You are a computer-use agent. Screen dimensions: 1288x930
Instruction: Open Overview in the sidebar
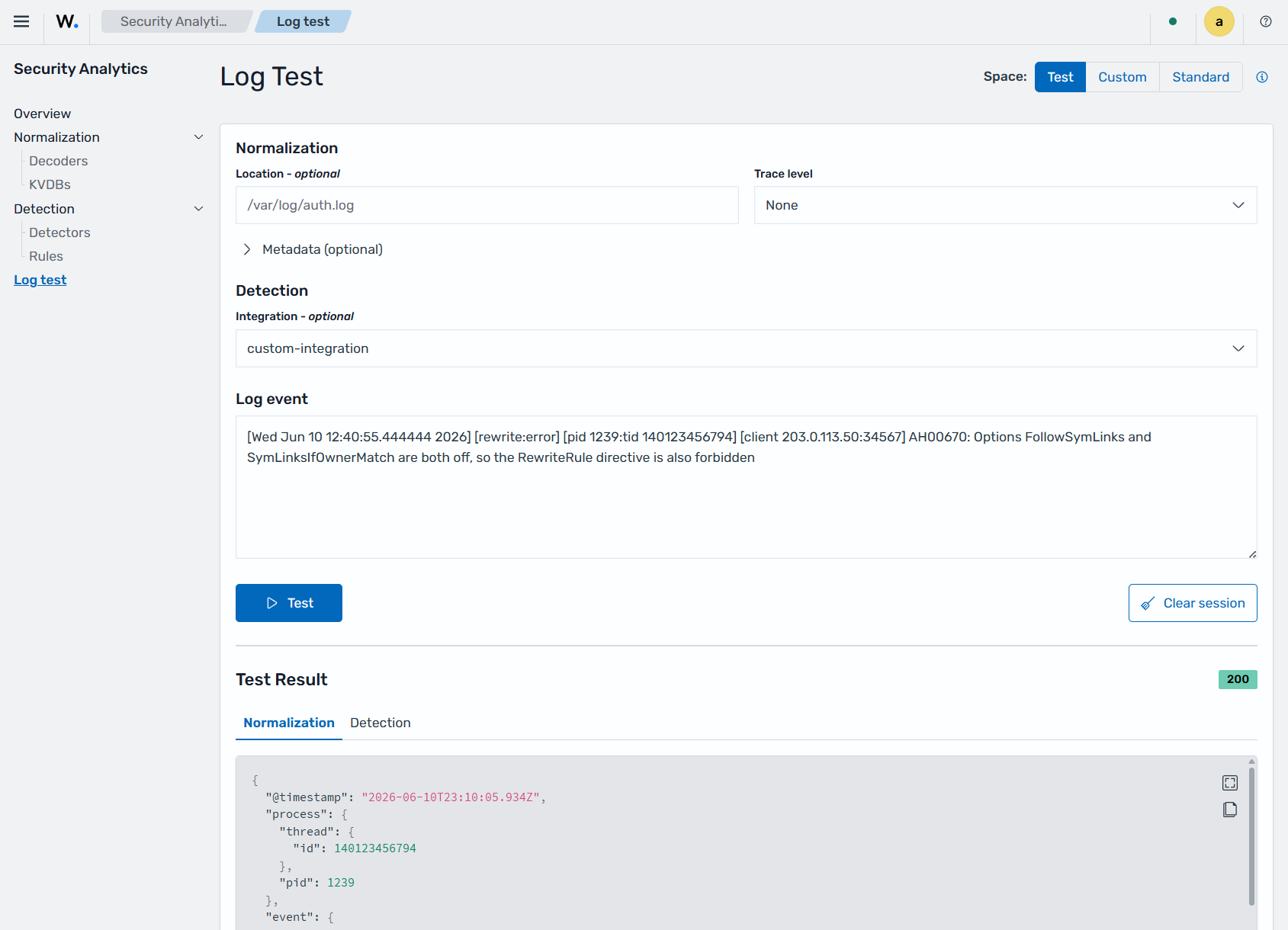tap(42, 114)
